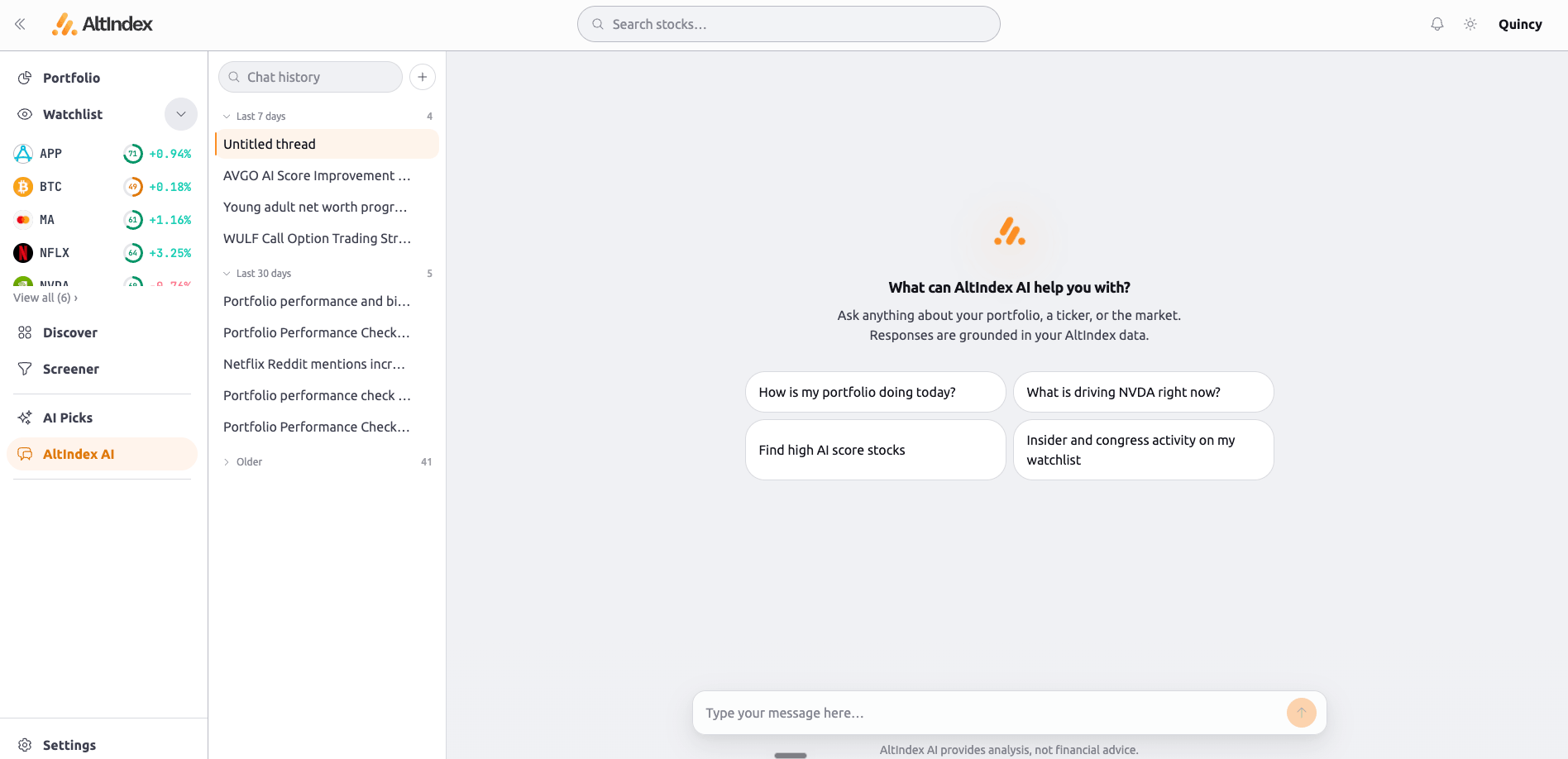Image resolution: width=1568 pixels, height=759 pixels.
Task: Open NFLX Netflix icon in watchlist
Action: point(23,253)
